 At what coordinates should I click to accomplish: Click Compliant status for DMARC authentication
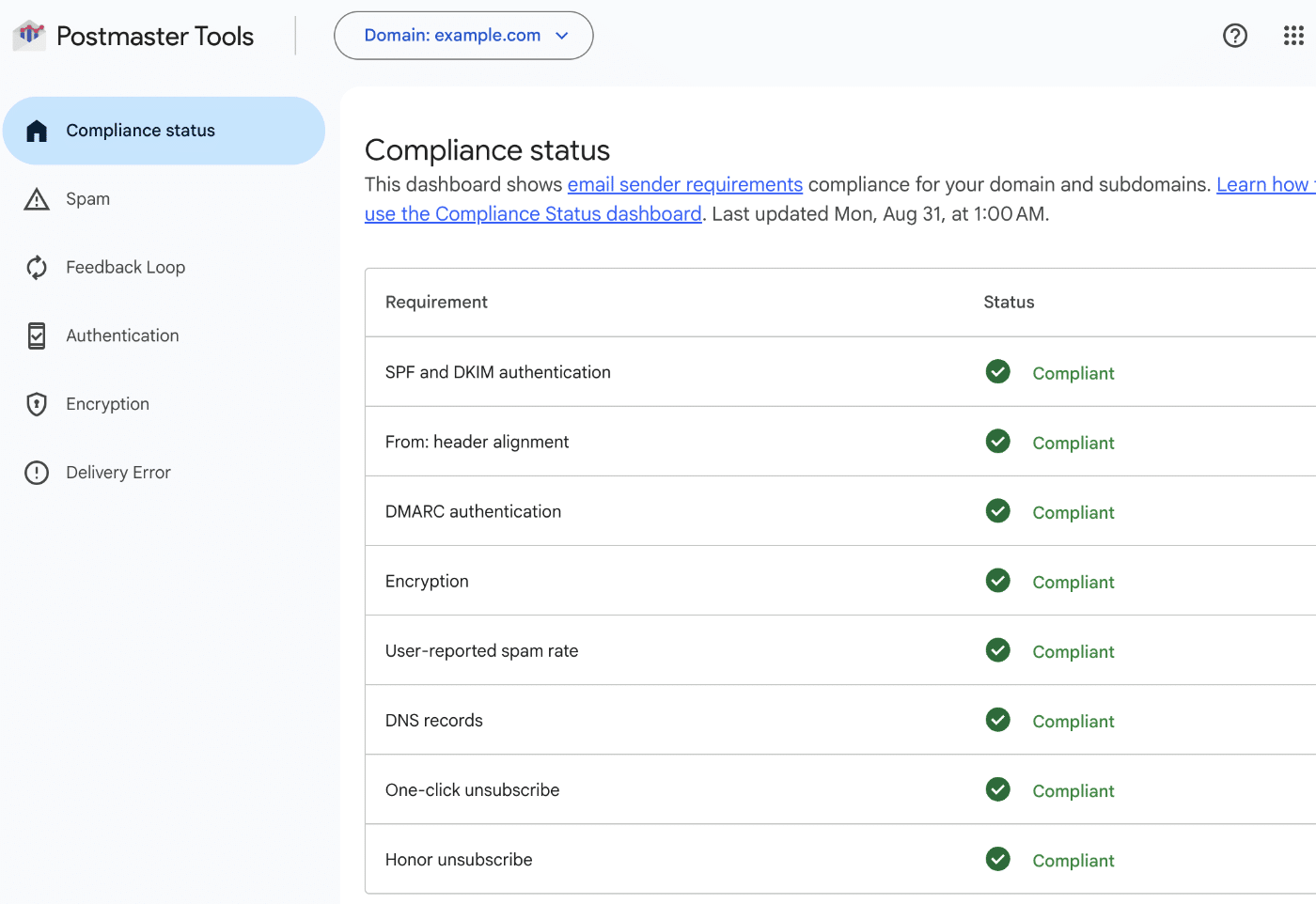(1073, 512)
